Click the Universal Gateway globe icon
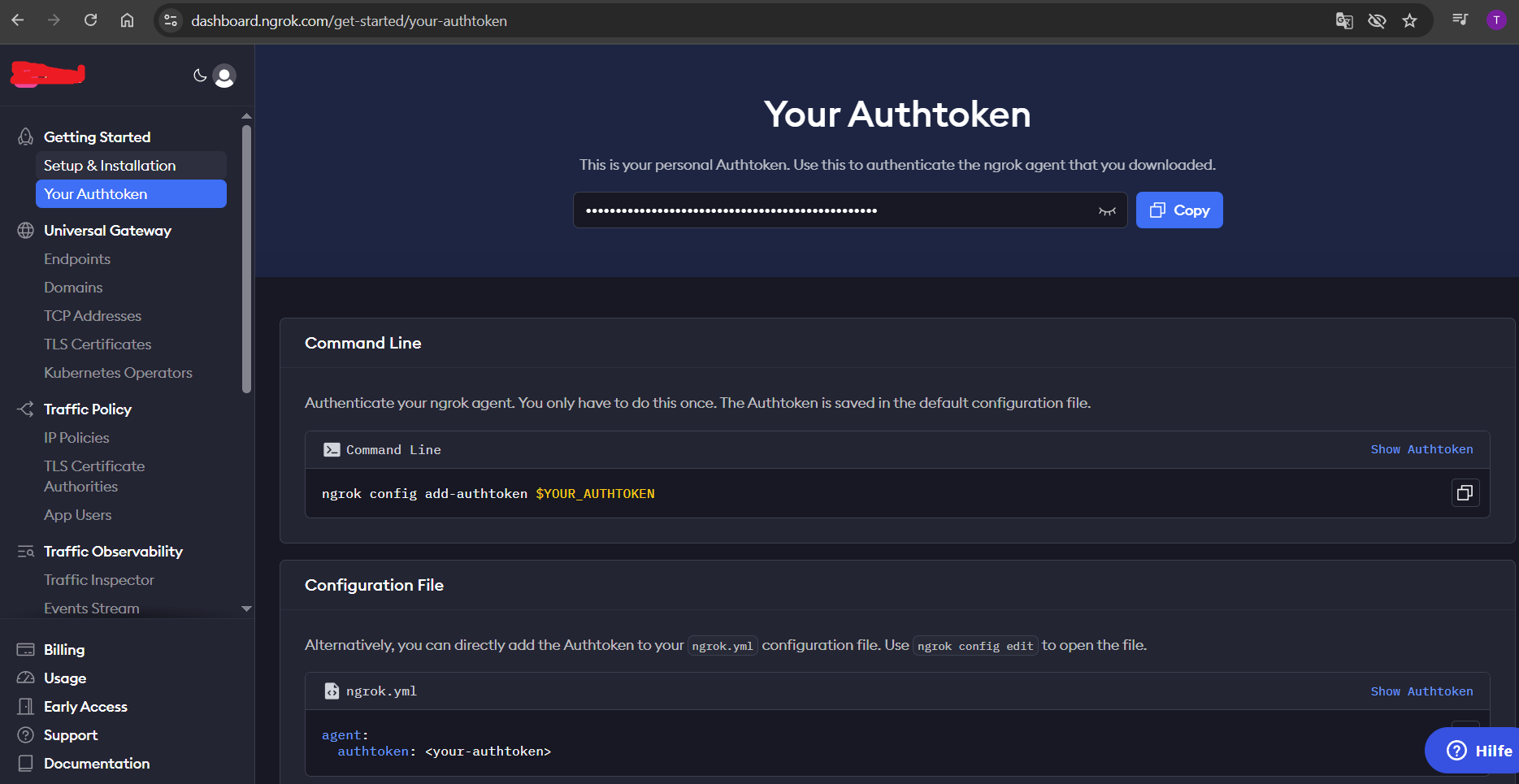The width and height of the screenshot is (1519, 784). (26, 230)
